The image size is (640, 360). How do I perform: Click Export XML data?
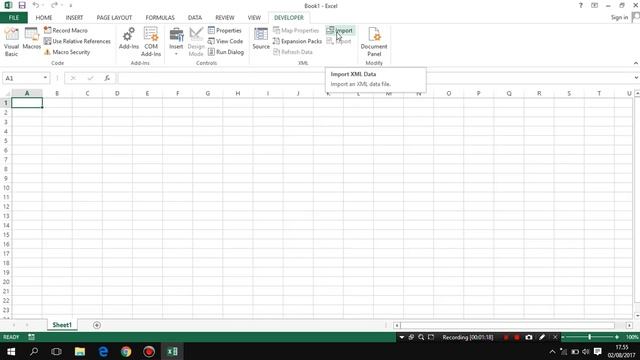click(339, 41)
